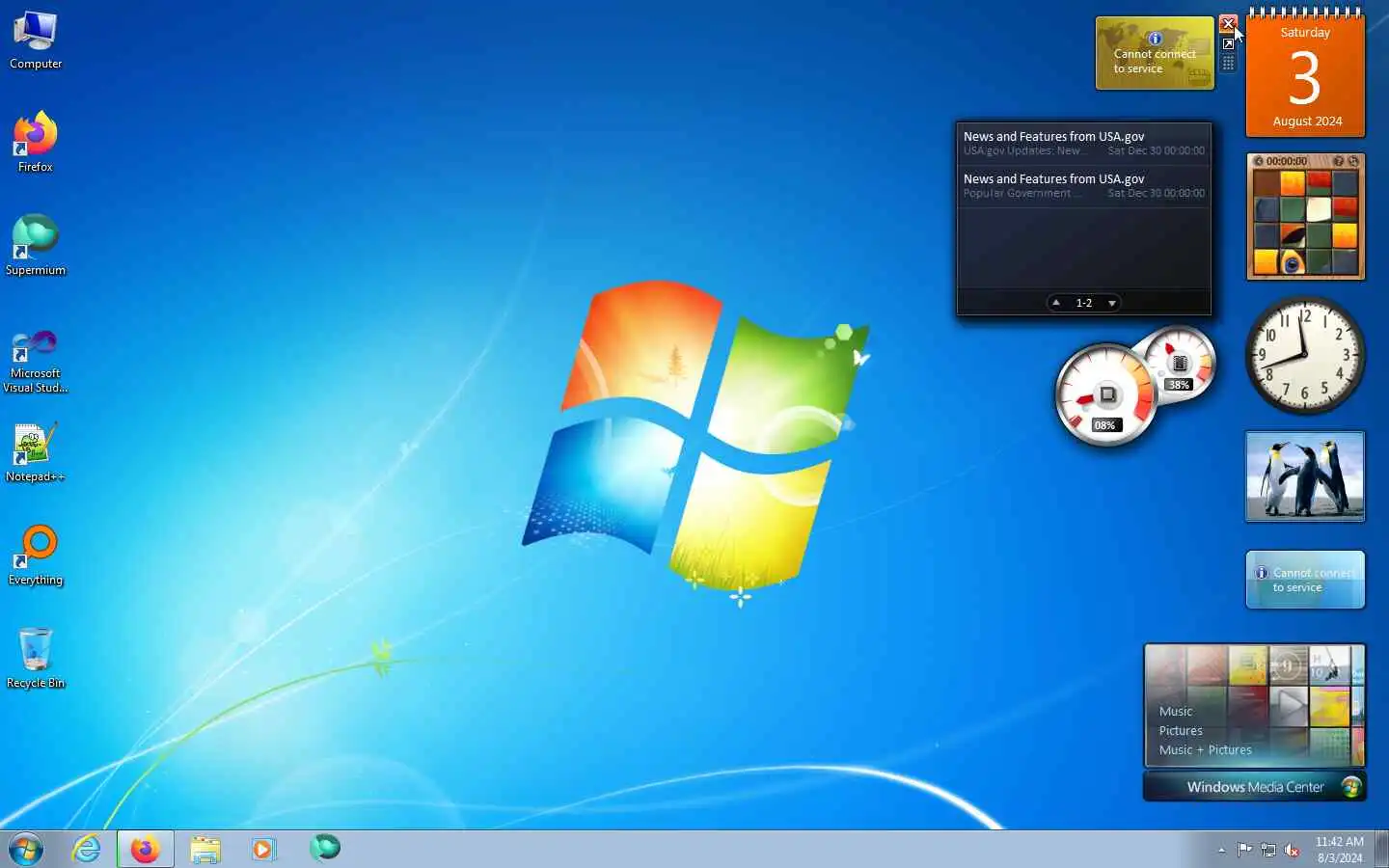Select Pictures in Media Center gadget

(x=1181, y=730)
